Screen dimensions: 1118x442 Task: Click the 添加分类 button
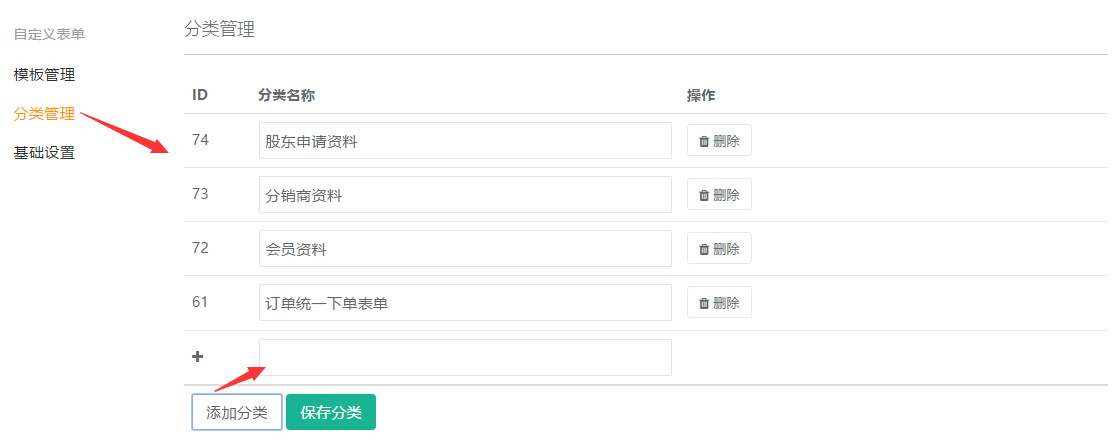click(x=237, y=413)
